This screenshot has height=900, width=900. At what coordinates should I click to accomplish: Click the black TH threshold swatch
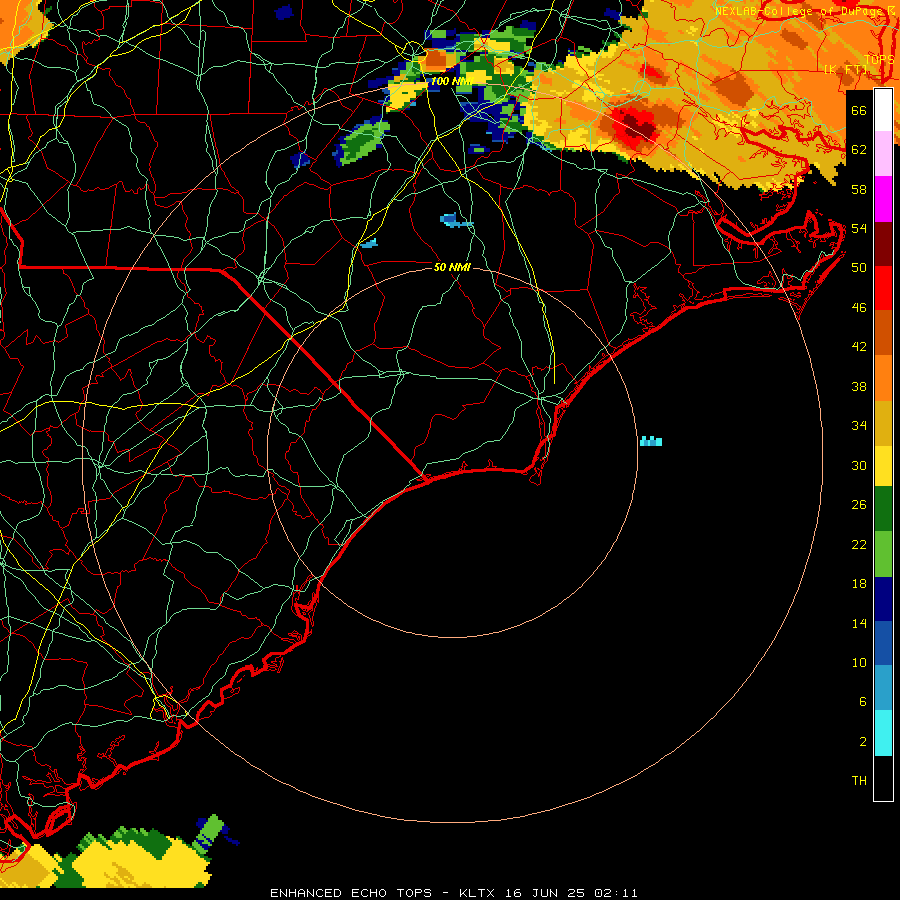click(x=883, y=778)
